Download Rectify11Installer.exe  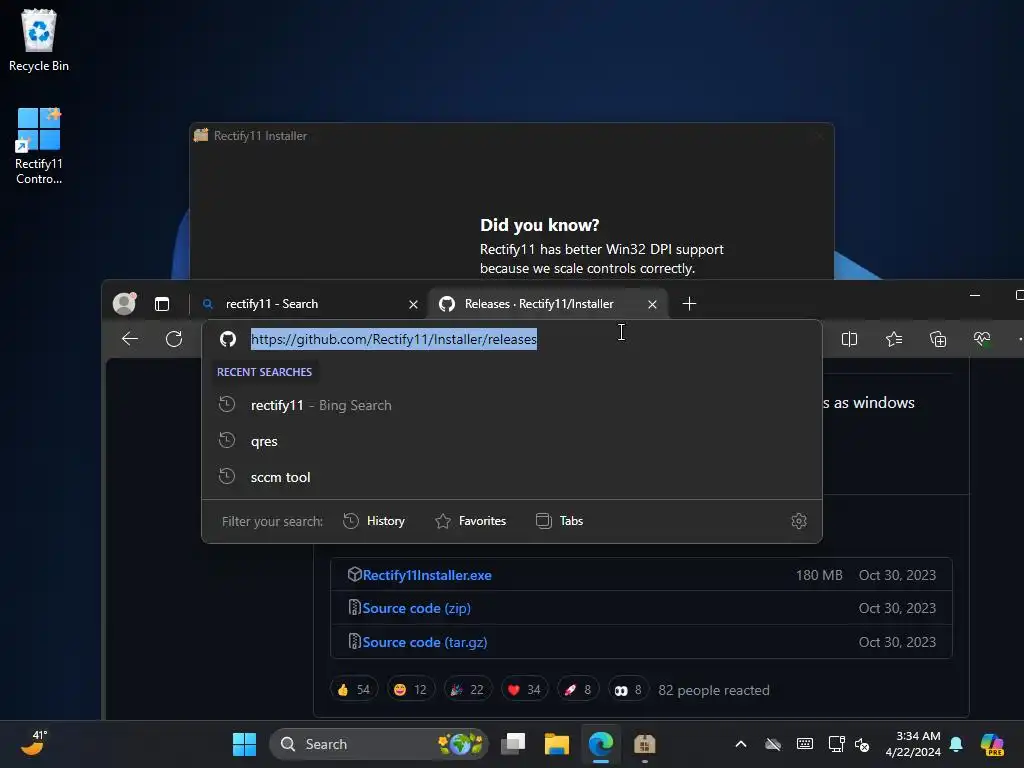click(427, 575)
